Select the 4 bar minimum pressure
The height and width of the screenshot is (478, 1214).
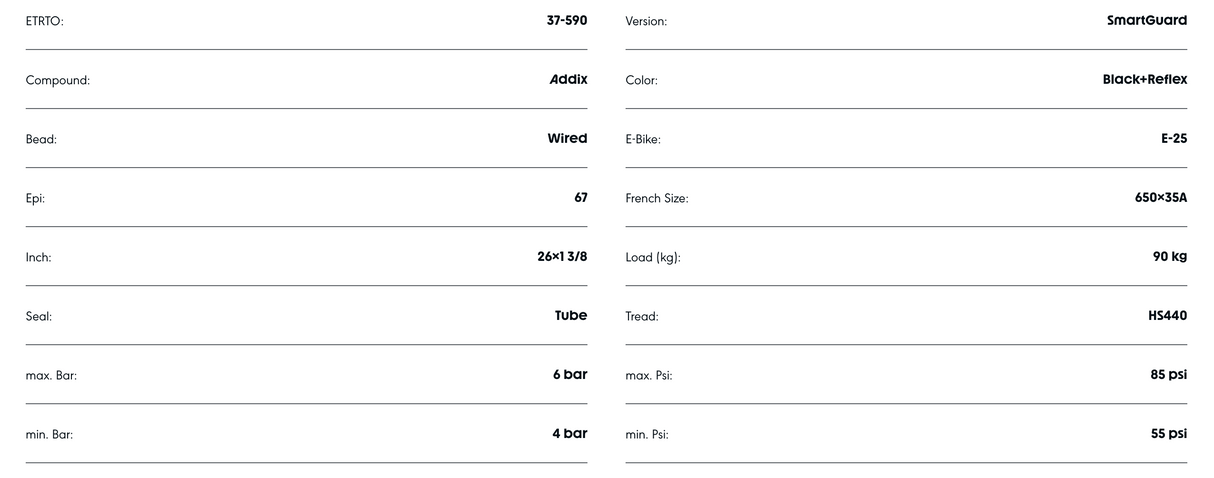tap(570, 433)
